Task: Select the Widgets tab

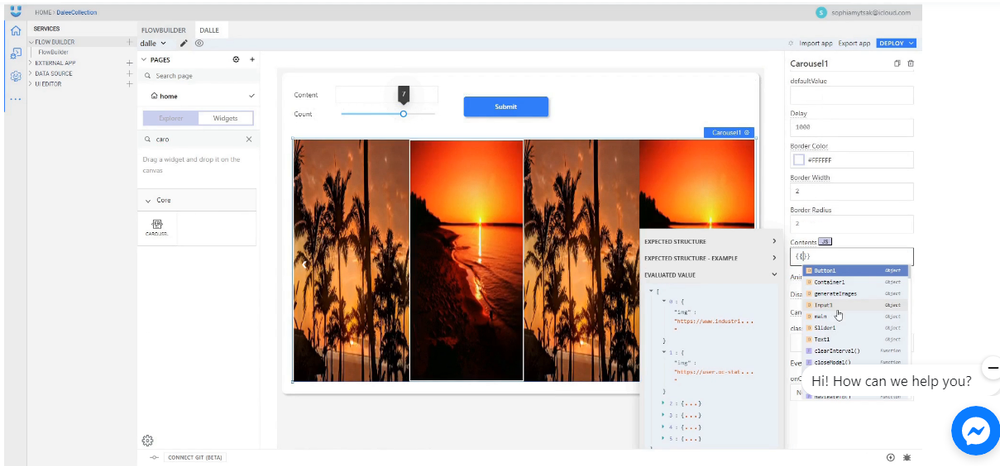Action: pyautogui.click(x=225, y=118)
